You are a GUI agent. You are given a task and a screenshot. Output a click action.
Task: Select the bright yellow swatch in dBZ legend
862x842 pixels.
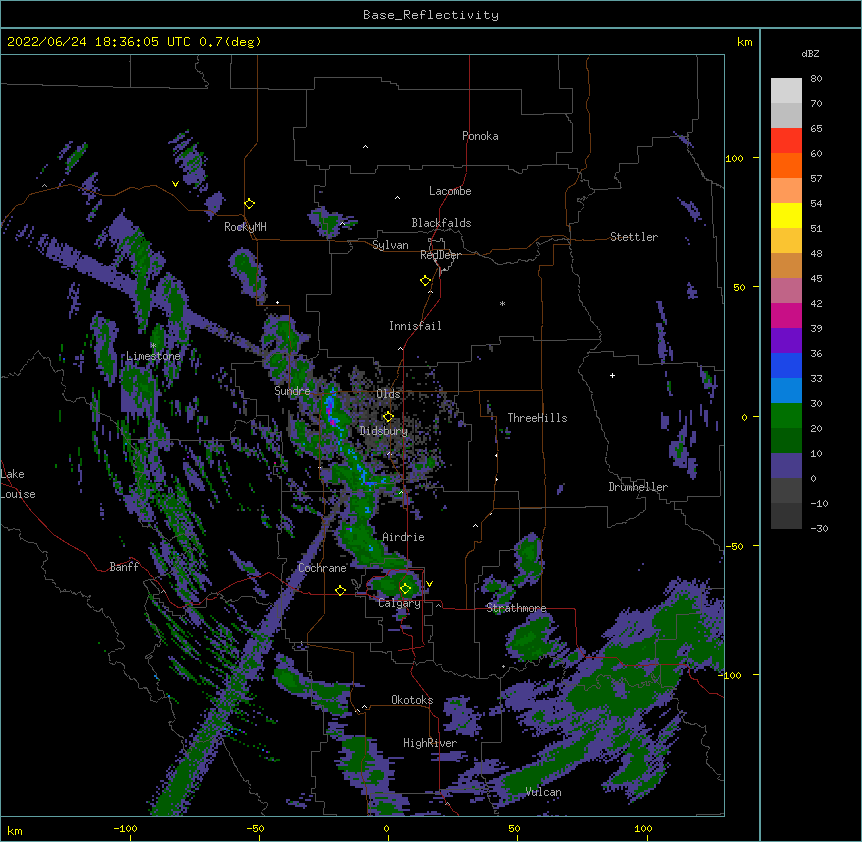pyautogui.click(x=786, y=215)
